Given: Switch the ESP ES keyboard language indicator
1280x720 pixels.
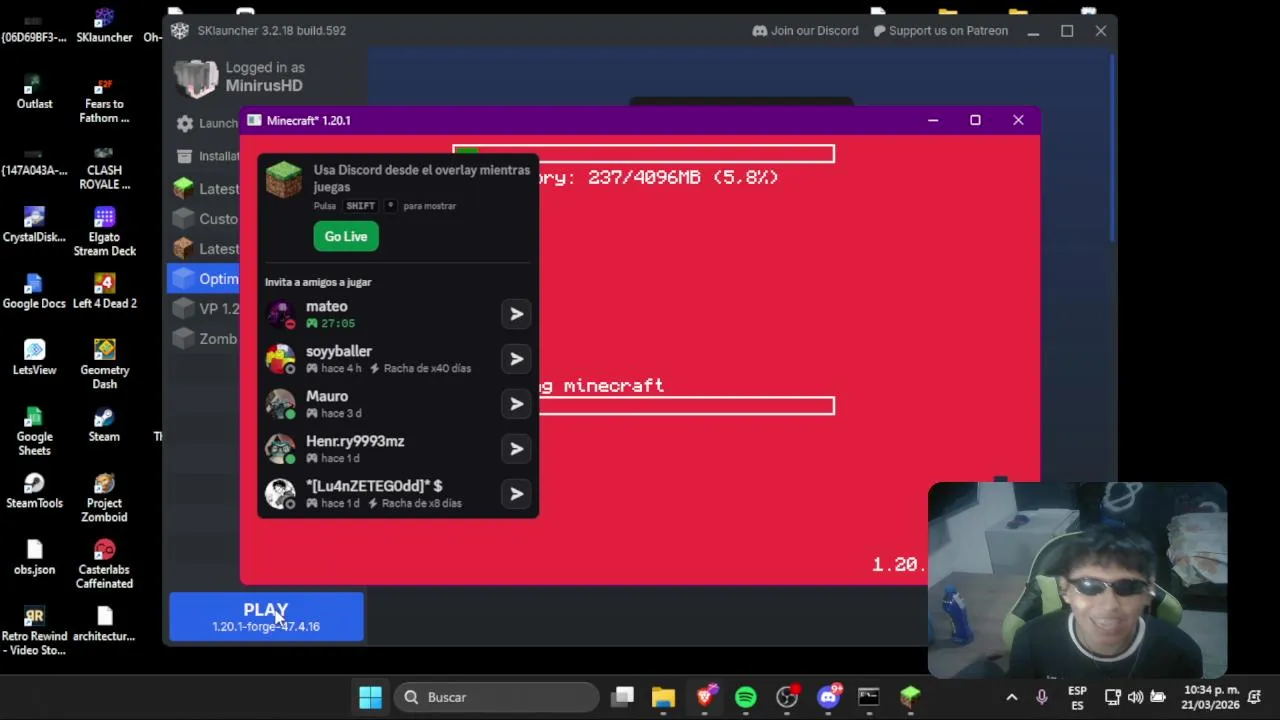Looking at the screenshot, I should [x=1077, y=697].
